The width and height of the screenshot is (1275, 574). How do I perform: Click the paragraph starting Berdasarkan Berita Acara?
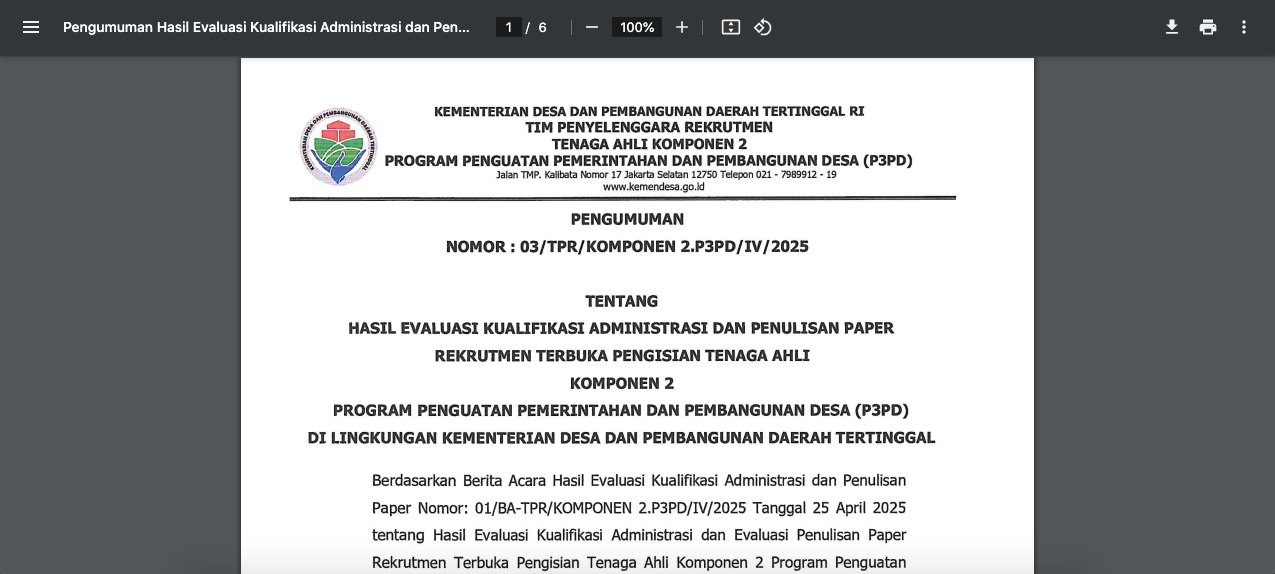pos(639,521)
